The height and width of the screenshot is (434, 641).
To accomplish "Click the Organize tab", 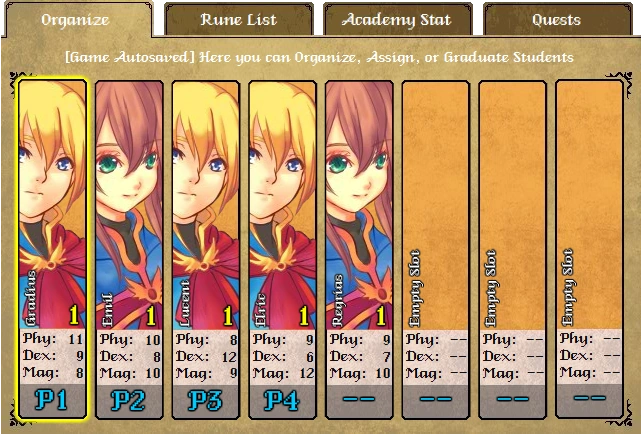I will (x=76, y=20).
